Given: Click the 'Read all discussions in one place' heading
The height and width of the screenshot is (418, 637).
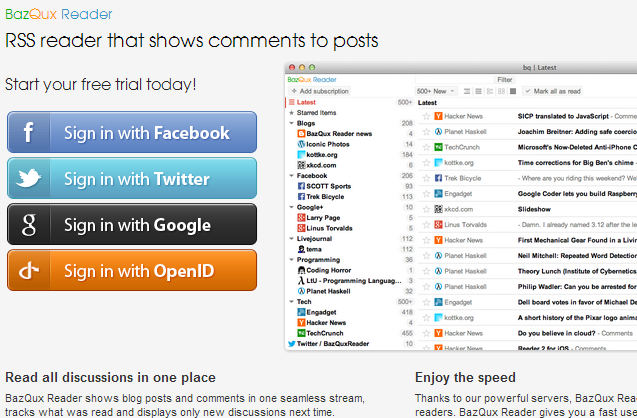Looking at the screenshot, I should pos(110,377).
